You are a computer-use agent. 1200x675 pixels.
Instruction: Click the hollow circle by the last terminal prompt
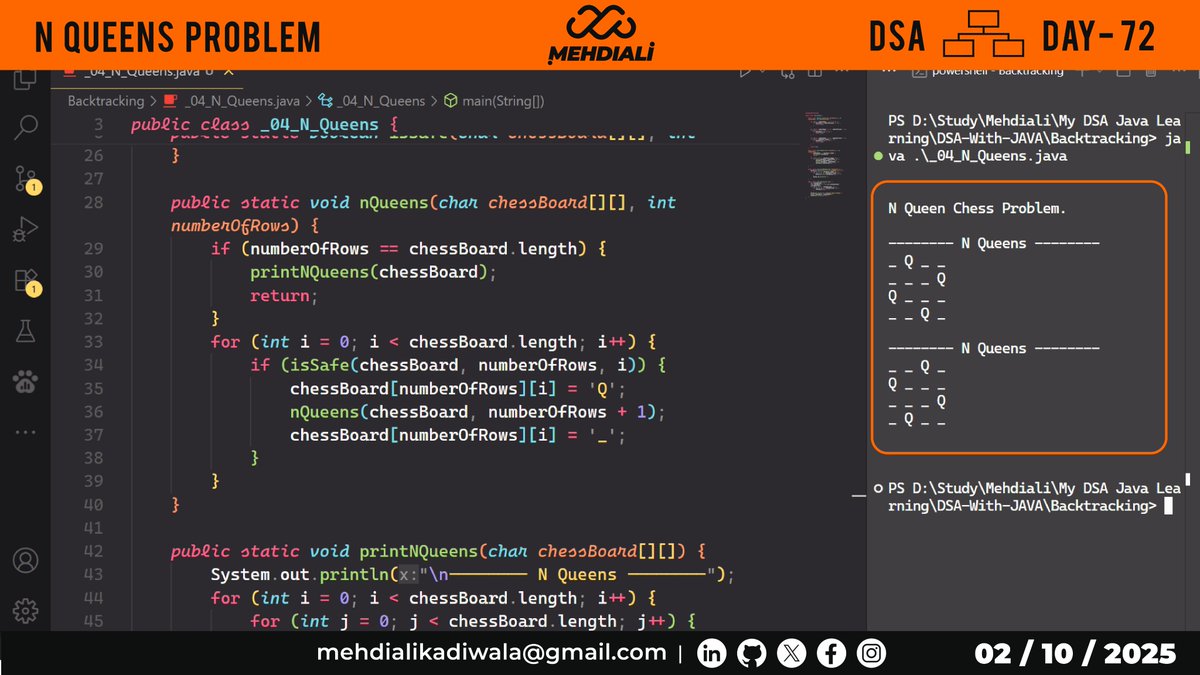click(878, 488)
